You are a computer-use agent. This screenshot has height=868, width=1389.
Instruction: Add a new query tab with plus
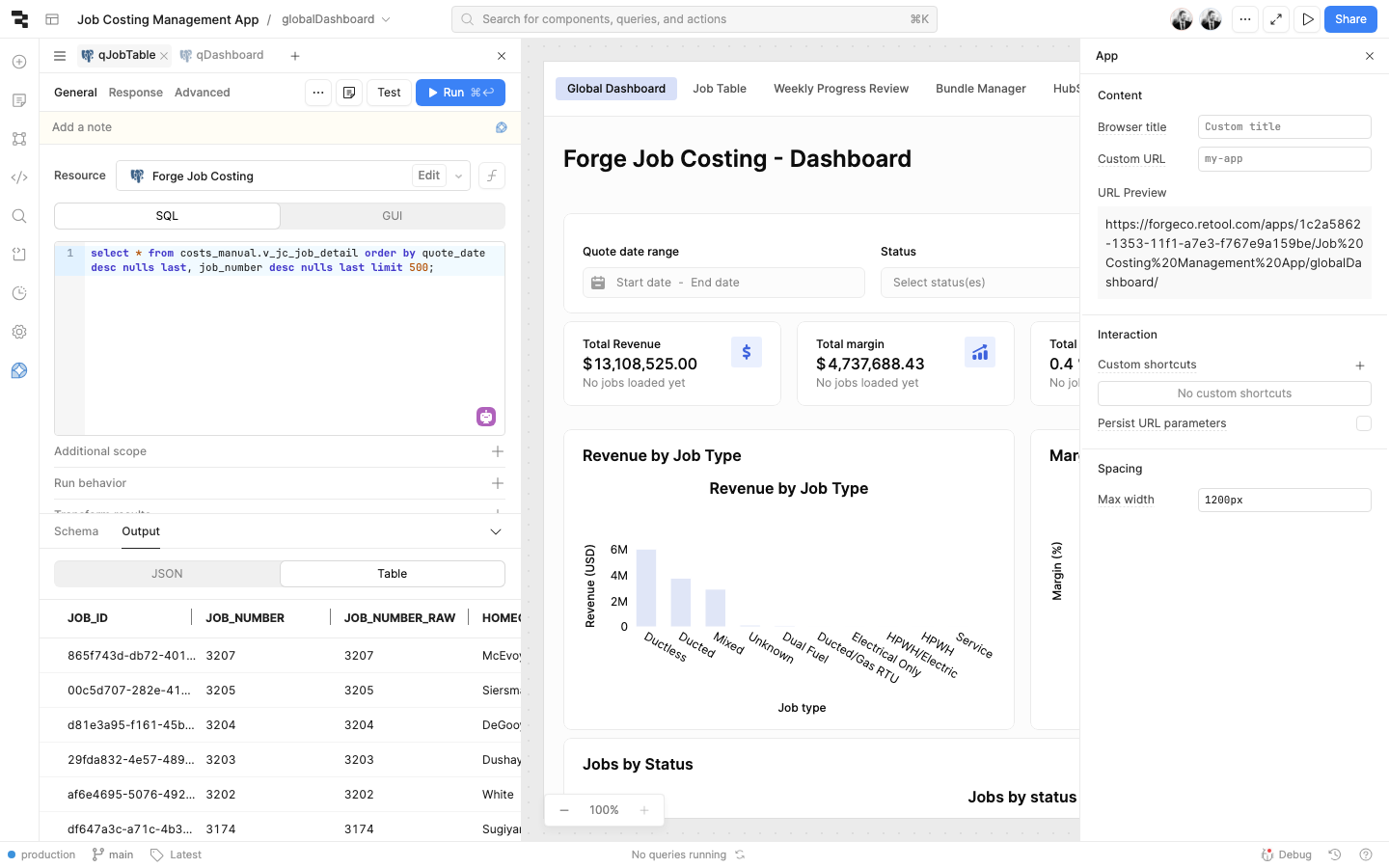tap(295, 56)
